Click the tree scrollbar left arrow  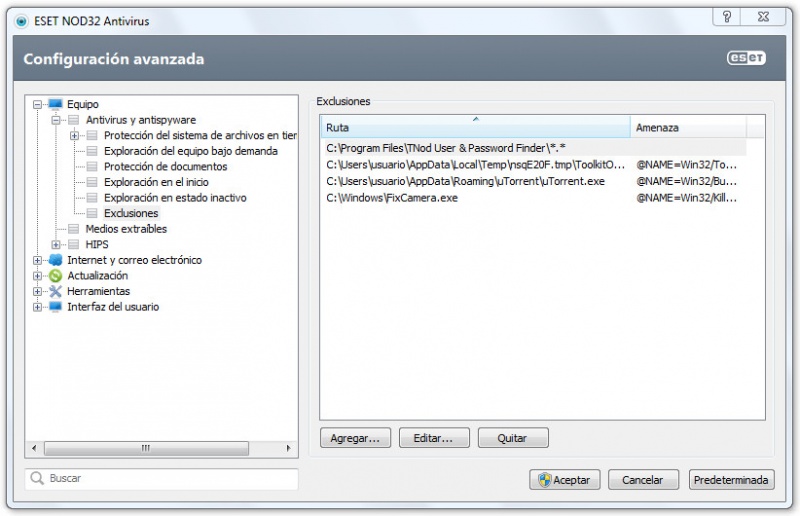pyautogui.click(x=34, y=448)
